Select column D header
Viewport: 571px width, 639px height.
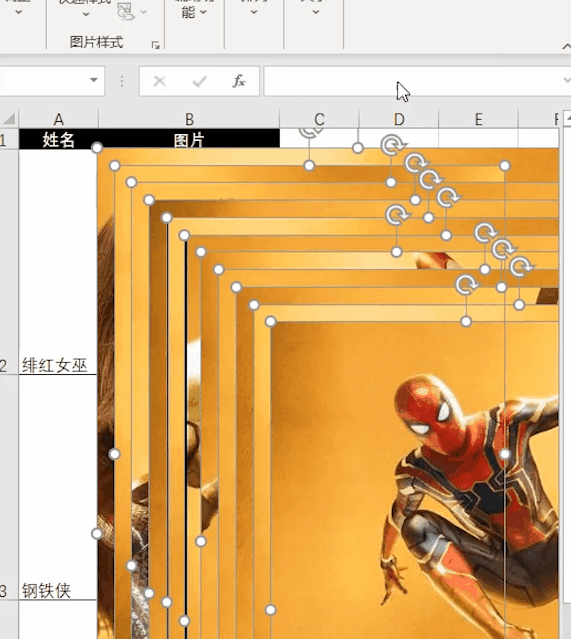399,119
